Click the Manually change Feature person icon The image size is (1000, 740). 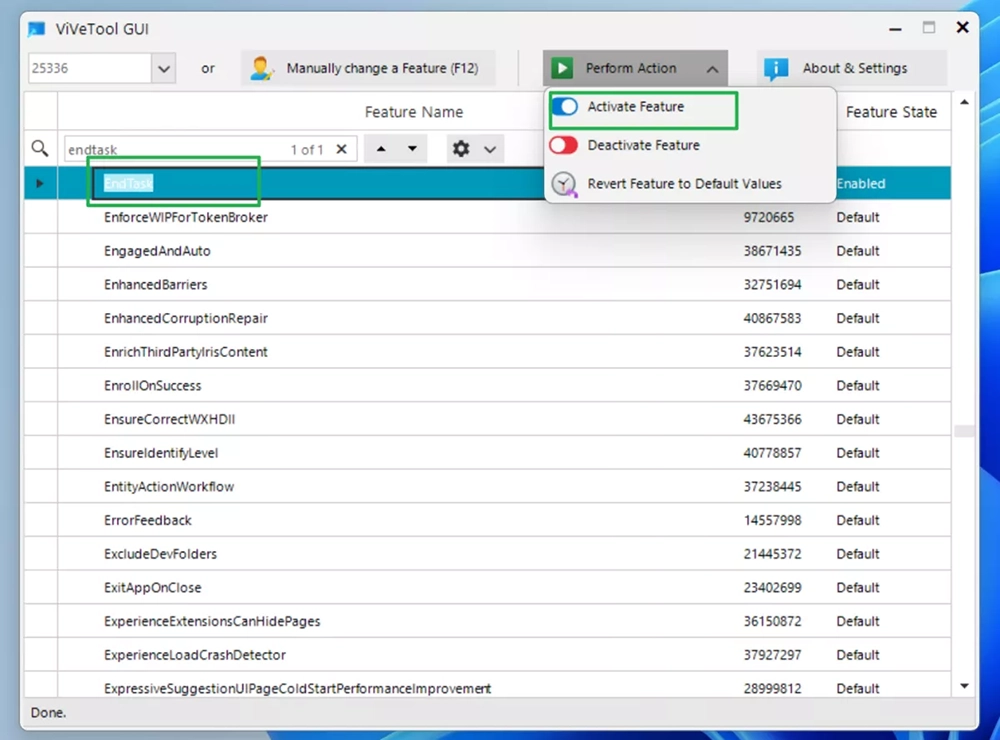(262, 69)
